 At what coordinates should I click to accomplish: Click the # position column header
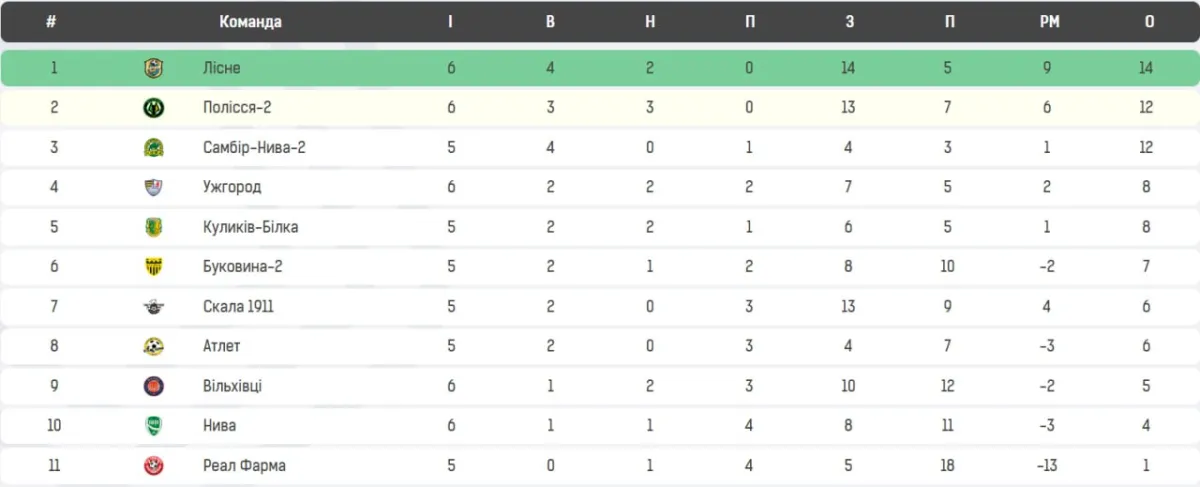coord(51,22)
